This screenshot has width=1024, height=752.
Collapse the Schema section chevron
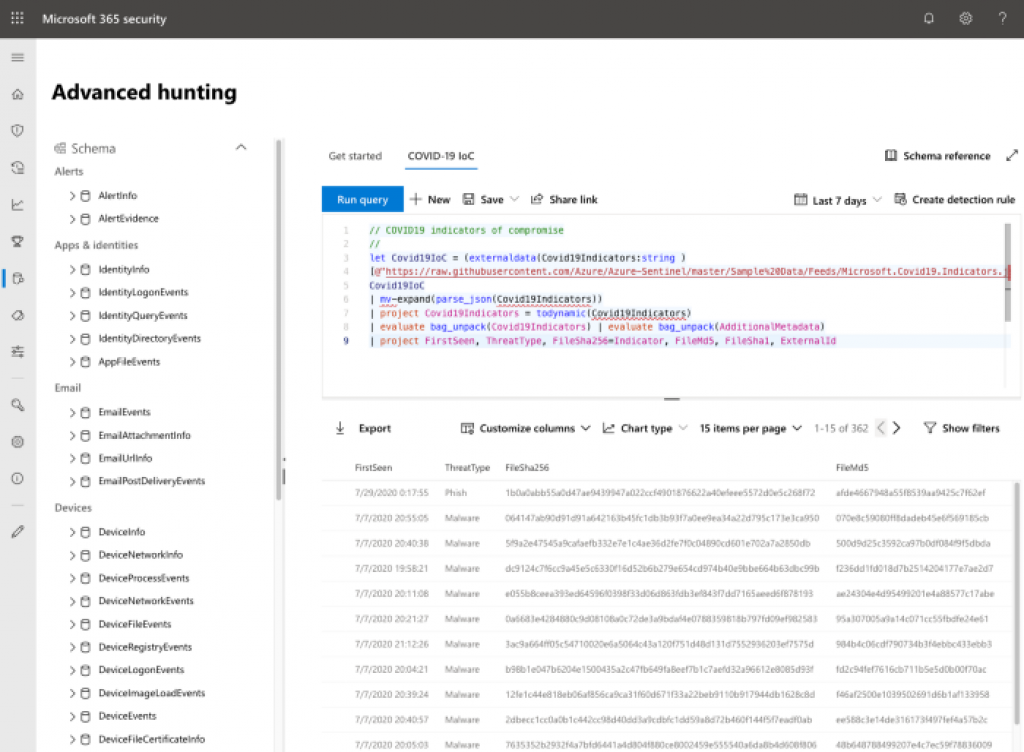tap(241, 148)
